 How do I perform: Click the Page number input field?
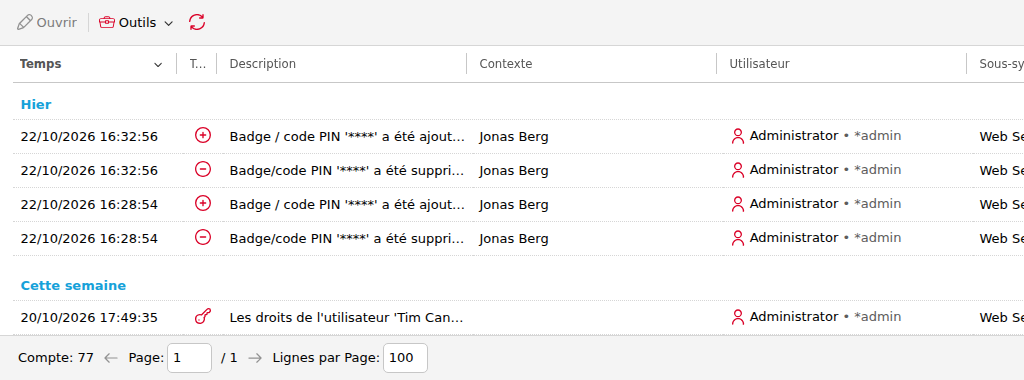tap(189, 358)
